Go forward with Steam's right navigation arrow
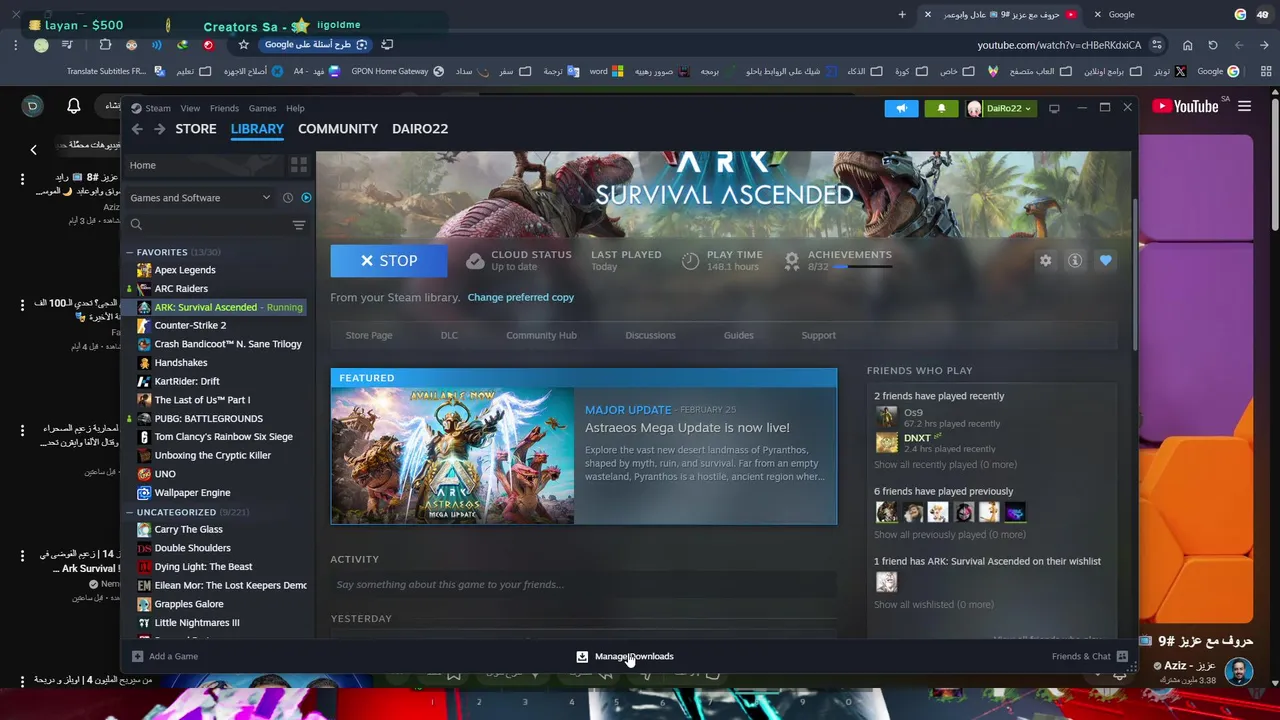Viewport: 1280px width, 720px height. coord(160,129)
